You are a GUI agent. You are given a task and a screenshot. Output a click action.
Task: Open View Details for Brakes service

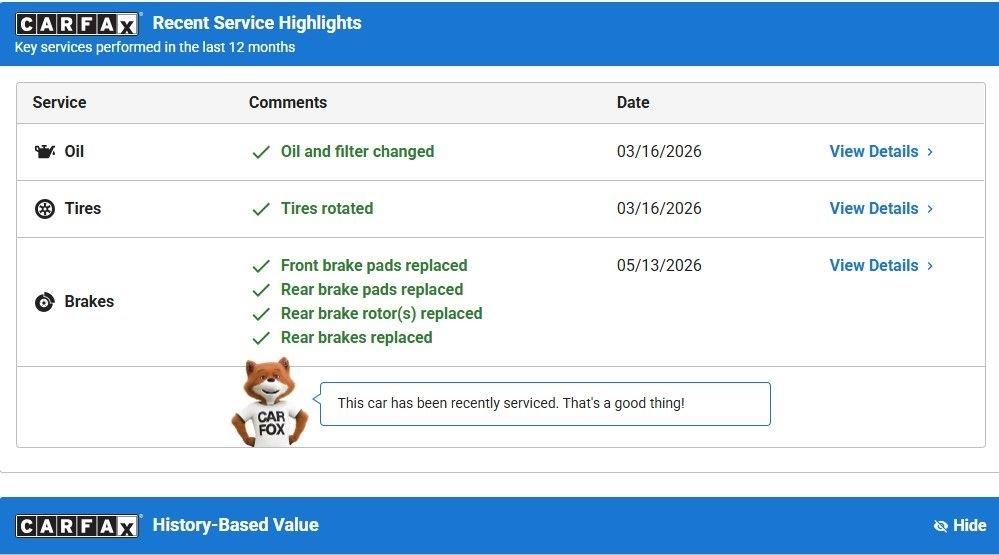tap(873, 266)
